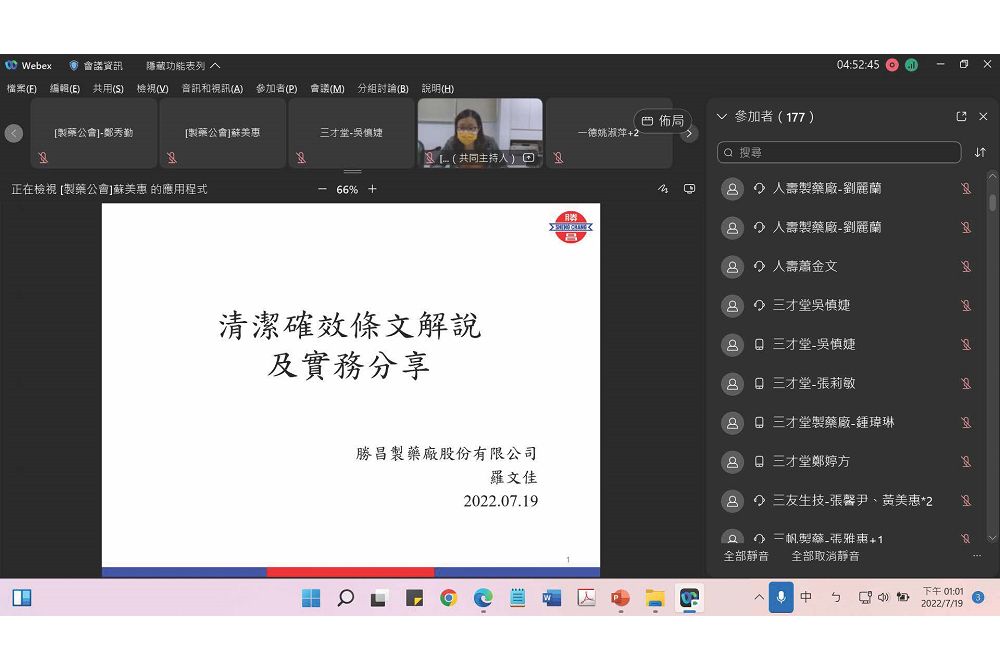Screen dimensions: 1000x670
Task: Toggle mute for 三才堂製藥廠-鍾瑋琳
Action: click(x=966, y=423)
